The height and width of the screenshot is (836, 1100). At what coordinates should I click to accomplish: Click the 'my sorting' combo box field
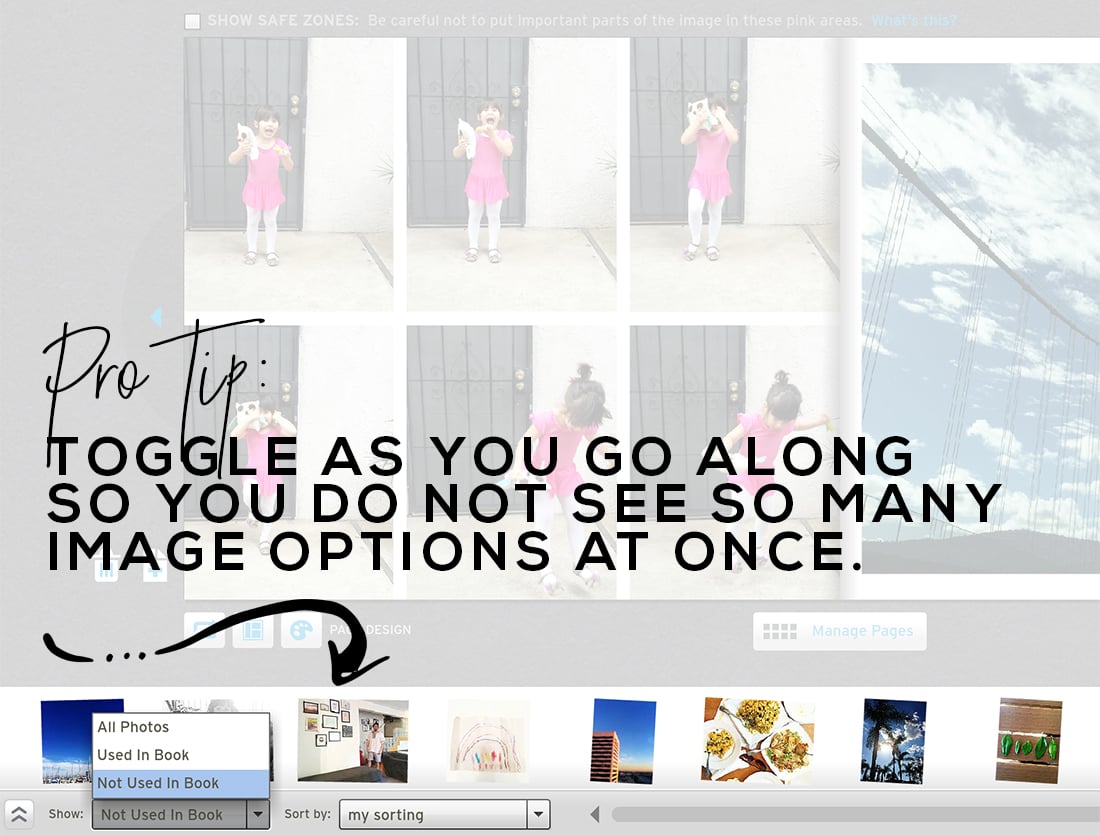click(434, 814)
